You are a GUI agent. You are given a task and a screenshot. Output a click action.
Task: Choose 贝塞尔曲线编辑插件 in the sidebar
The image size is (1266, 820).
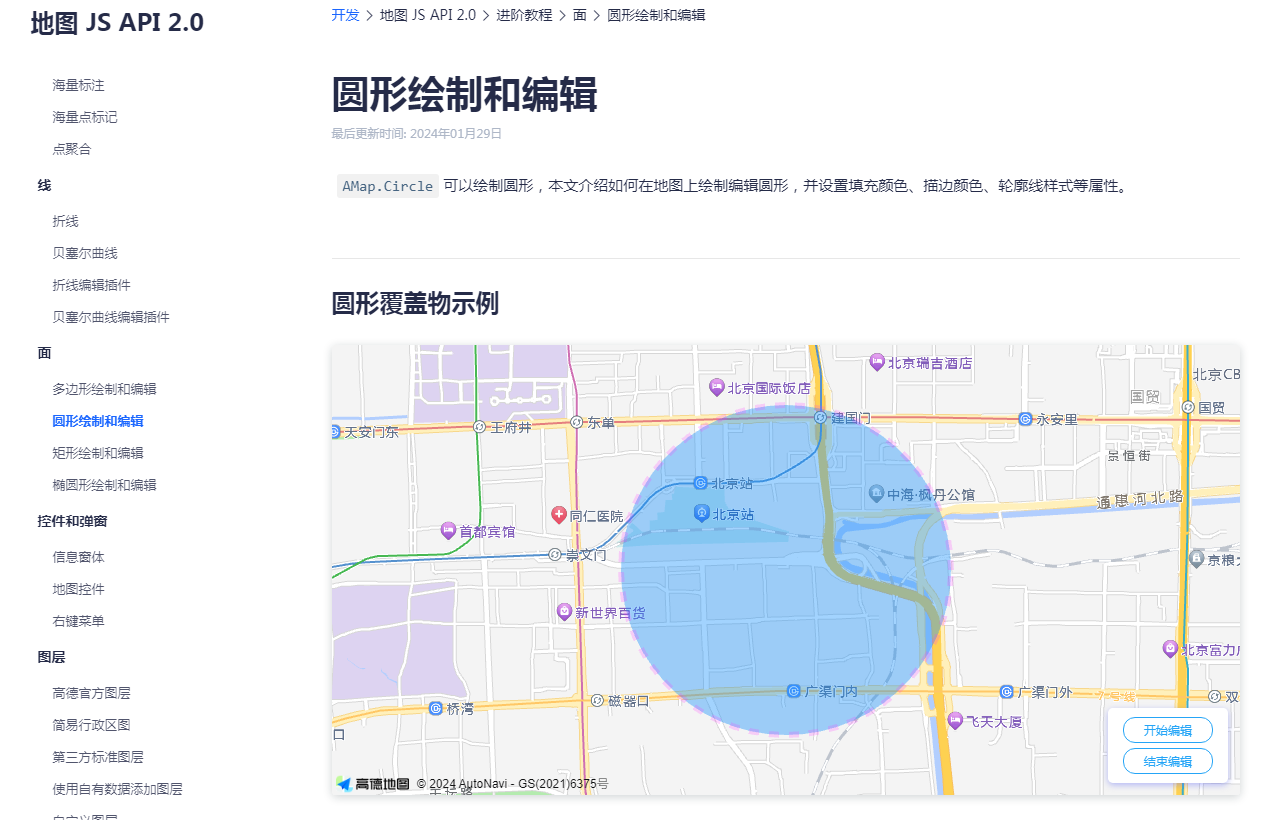click(x=111, y=317)
